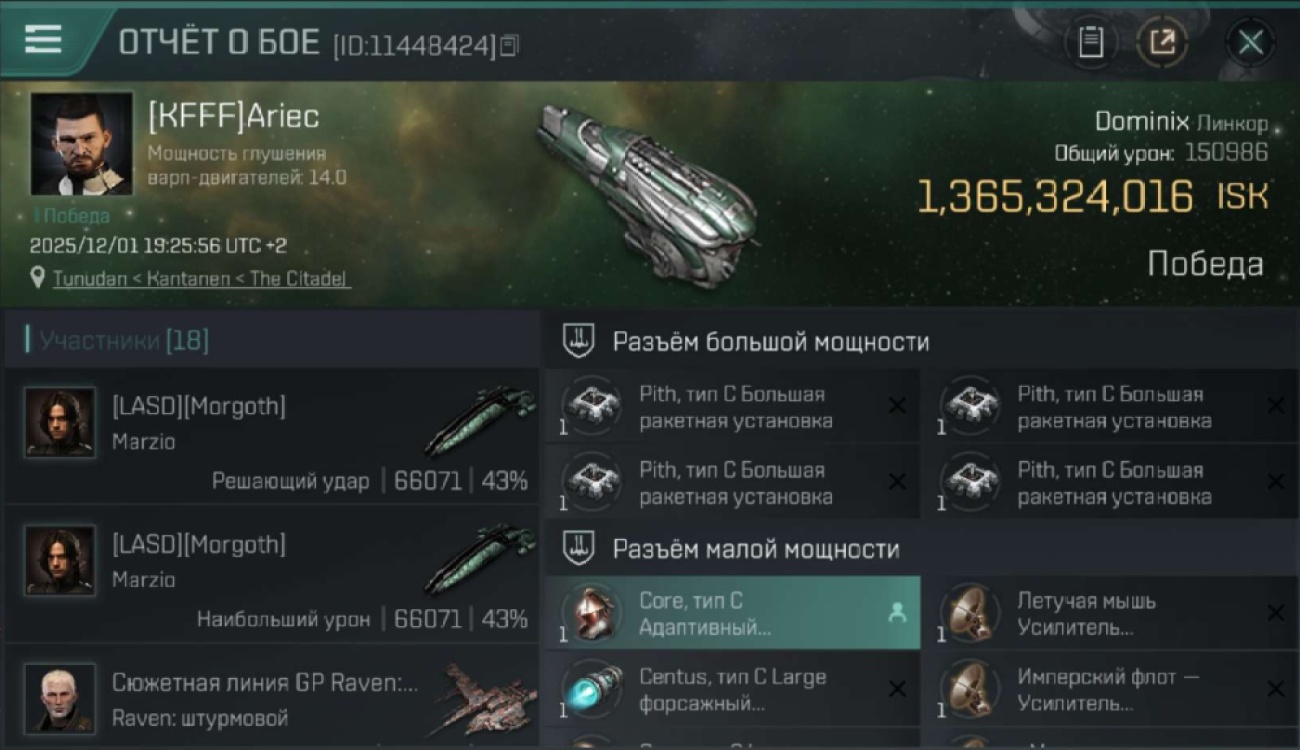Open GP Raven штурмовой participant entry

click(x=271, y=699)
